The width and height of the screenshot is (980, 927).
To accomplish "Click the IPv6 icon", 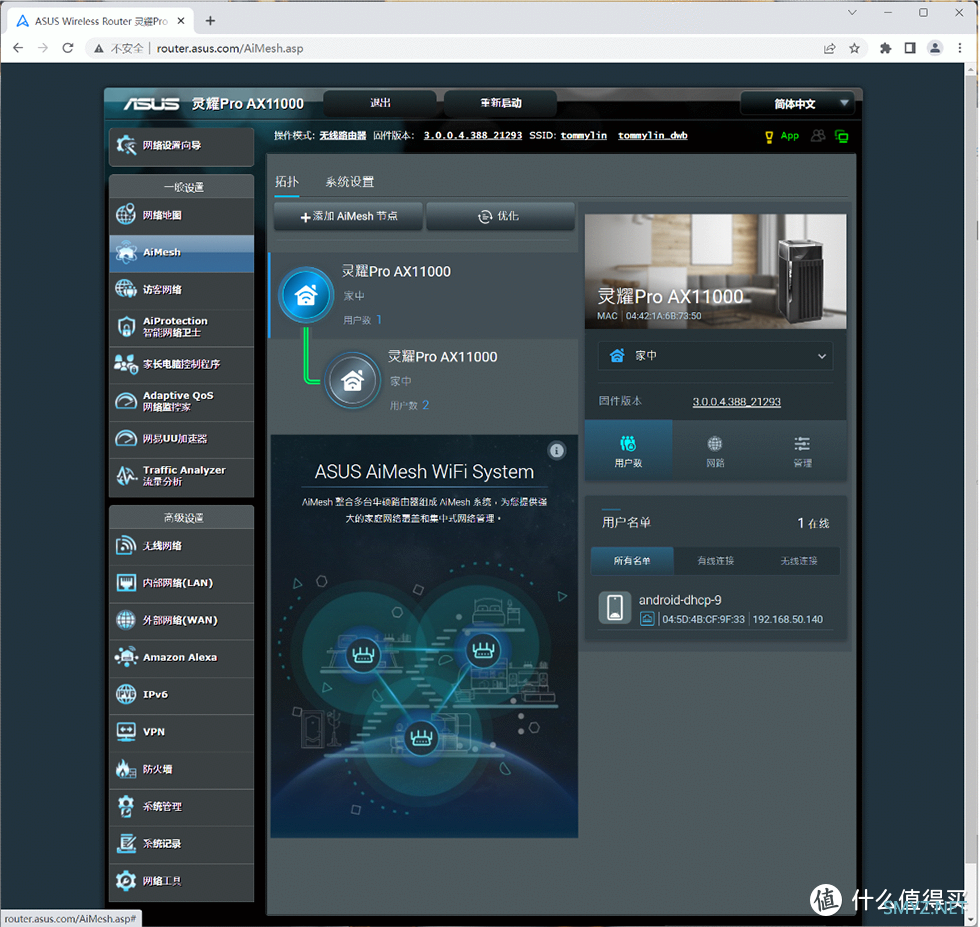I will pos(126,694).
